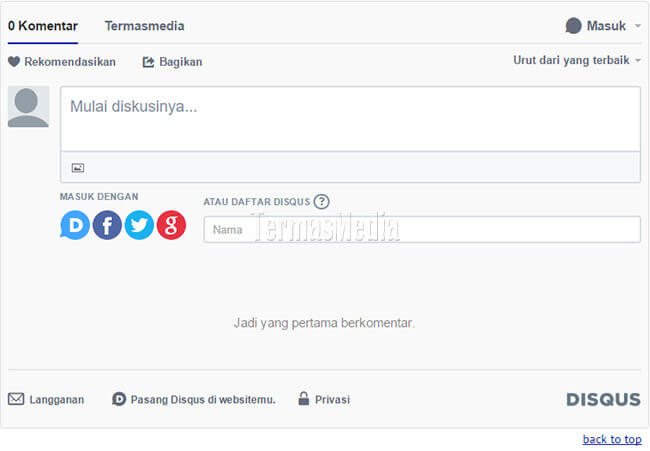Click the share icon beside Bagikan
This screenshot has height=451, width=650.
click(x=148, y=62)
